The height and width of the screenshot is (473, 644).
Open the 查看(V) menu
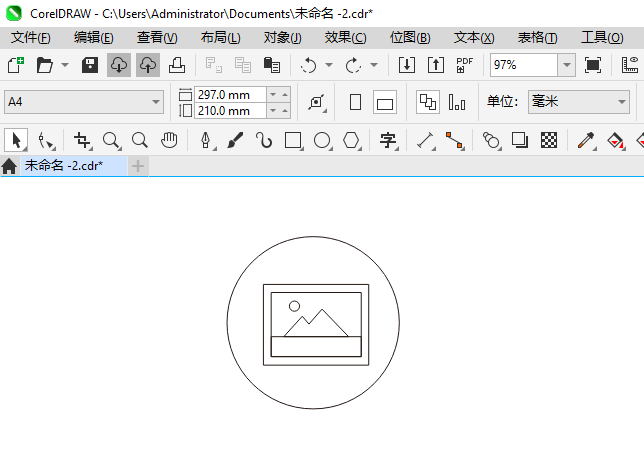pyautogui.click(x=157, y=38)
